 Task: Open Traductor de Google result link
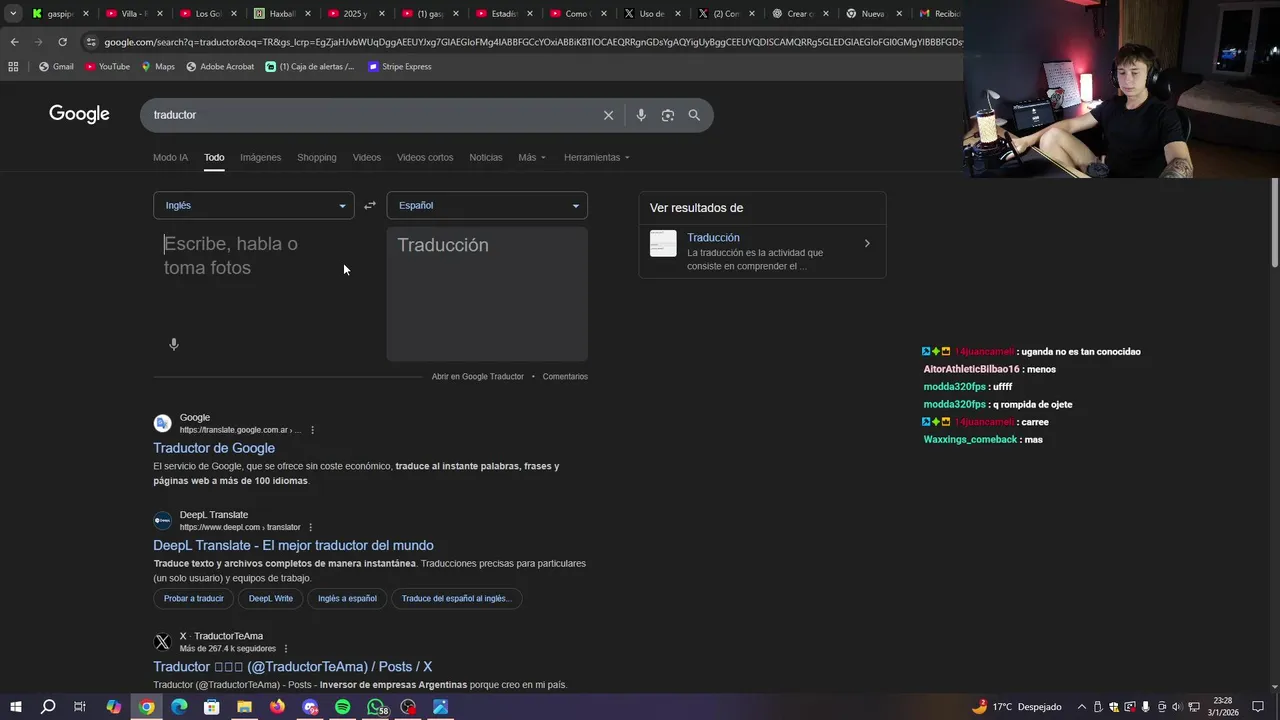coord(214,448)
